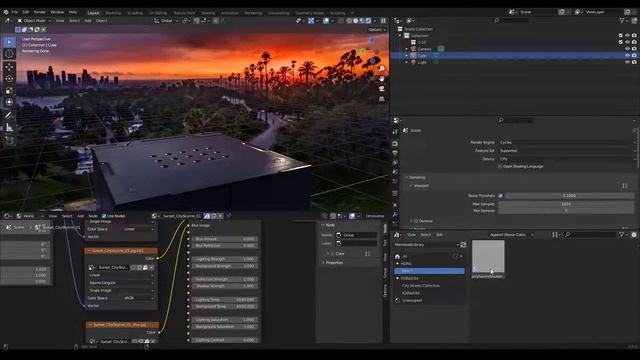Open viewport Object menu button
Viewport: 640px width, 360px height.
pyautogui.click(x=101, y=20)
